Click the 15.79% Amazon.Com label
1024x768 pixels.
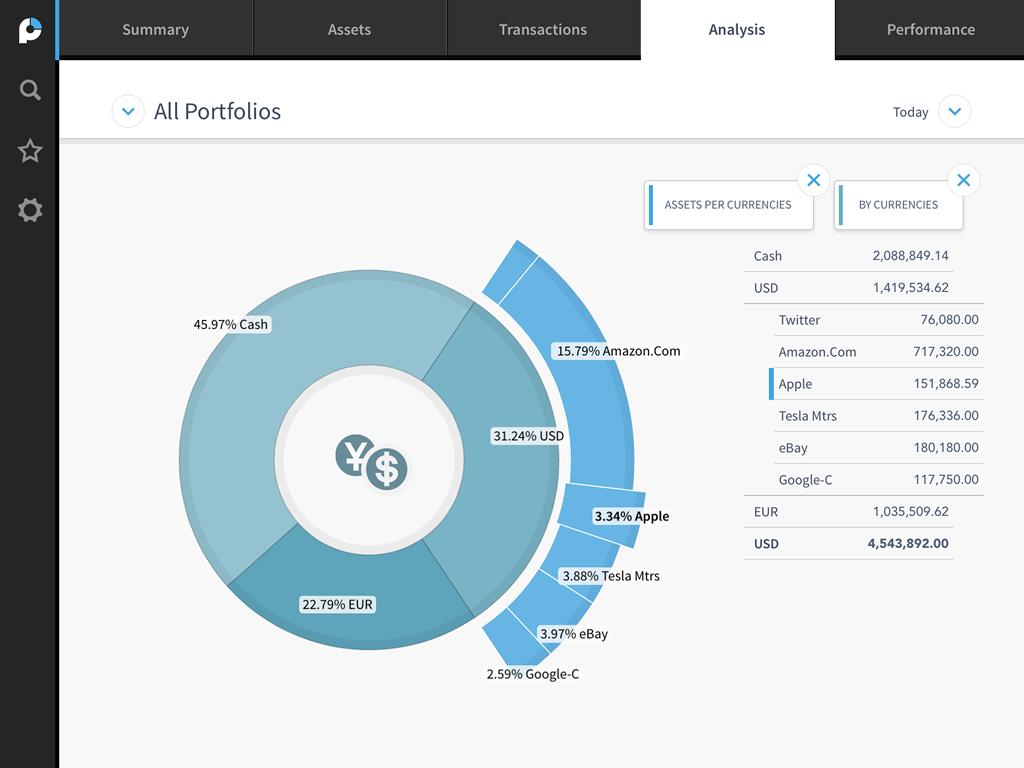point(617,351)
